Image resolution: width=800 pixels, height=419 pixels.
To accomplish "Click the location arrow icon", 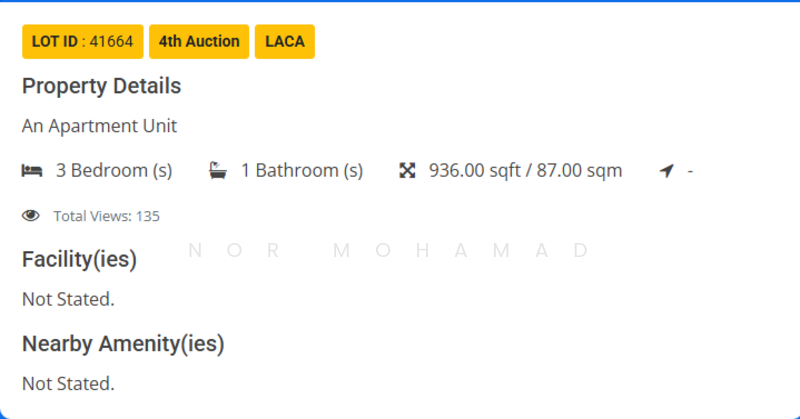I will pyautogui.click(x=666, y=171).
